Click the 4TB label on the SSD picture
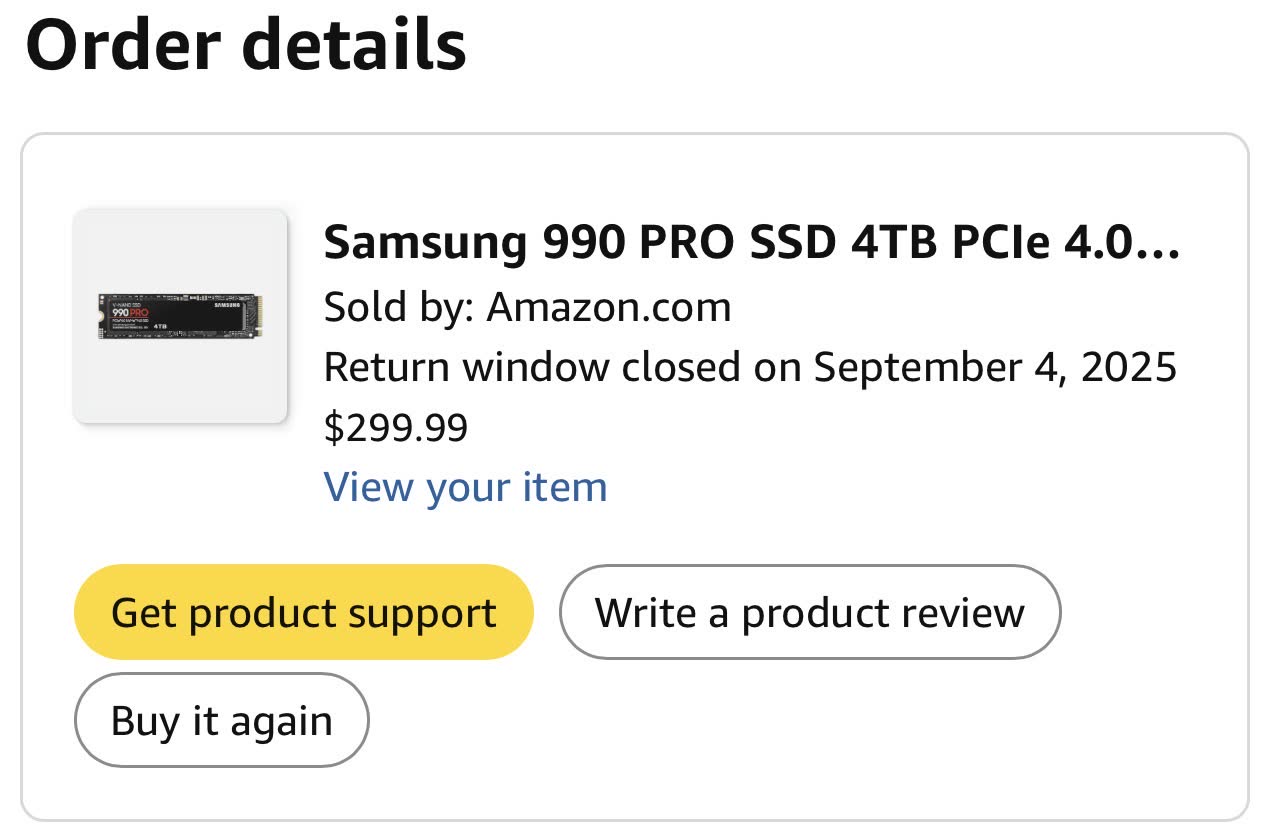1273x836 pixels. tap(160, 326)
